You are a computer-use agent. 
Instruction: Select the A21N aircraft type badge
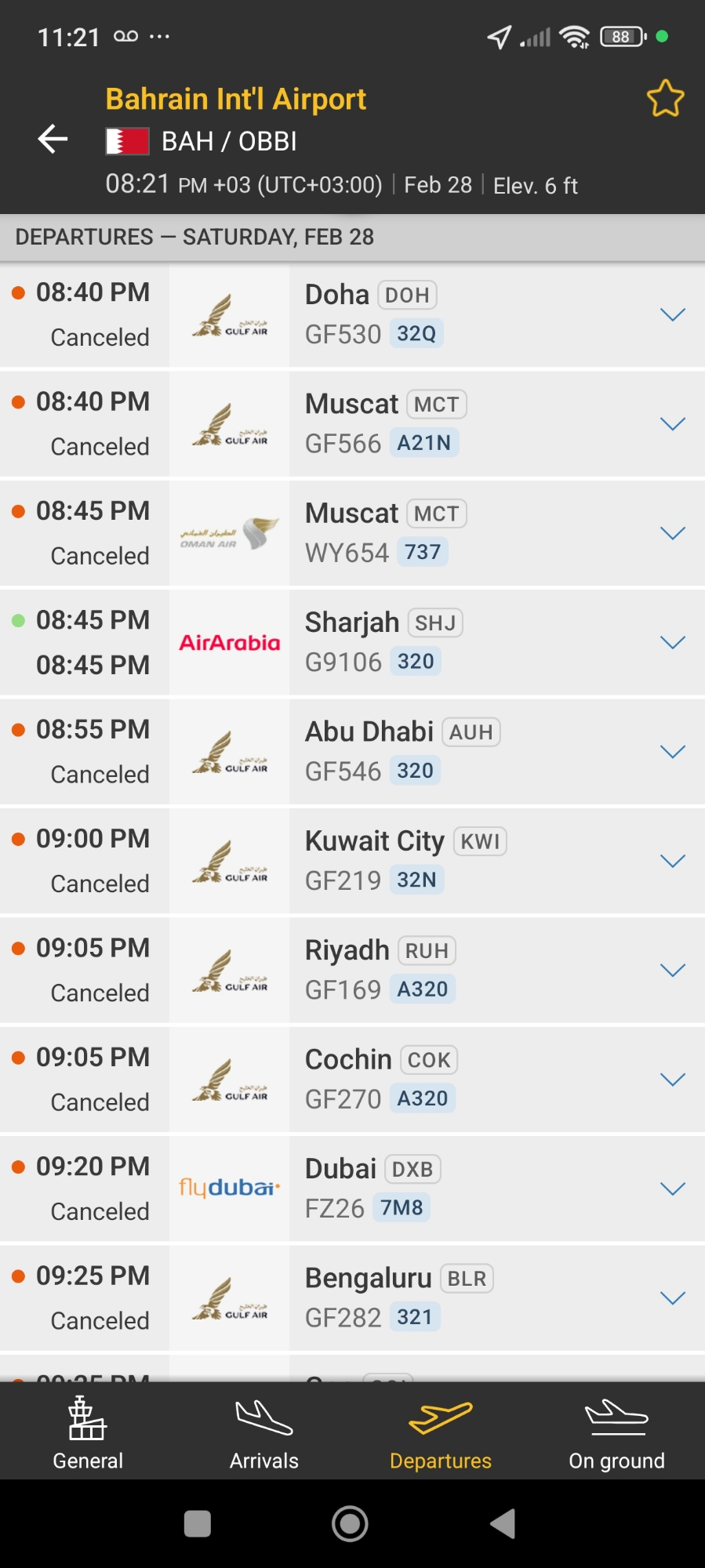[423, 443]
